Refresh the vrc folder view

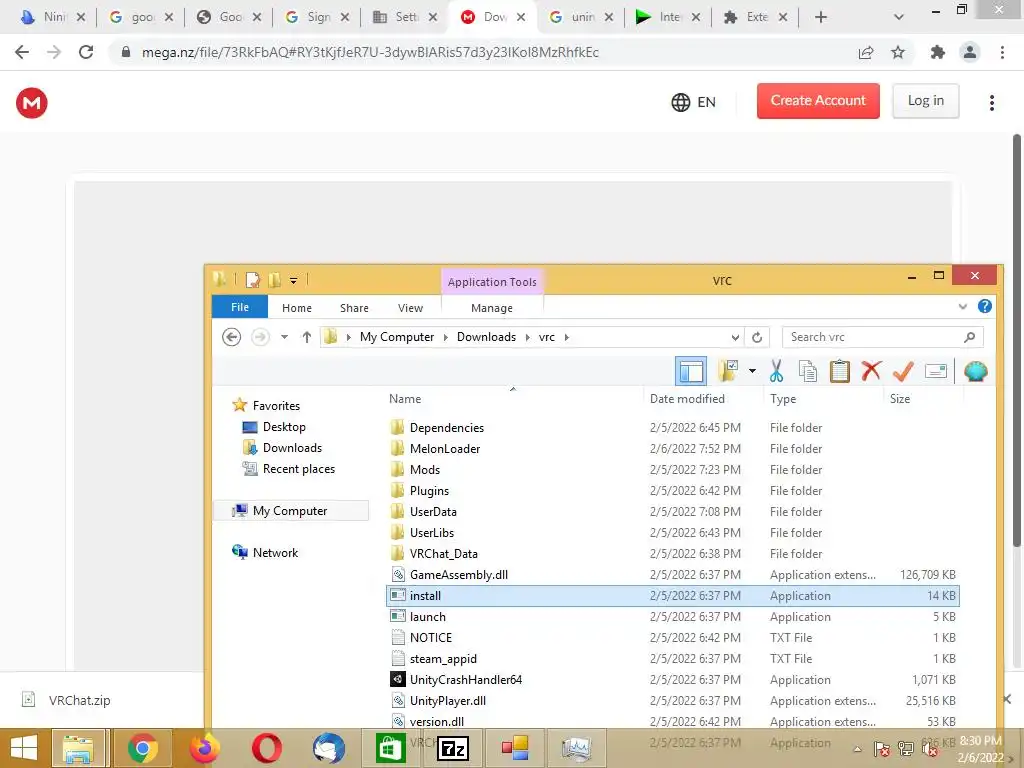click(757, 337)
